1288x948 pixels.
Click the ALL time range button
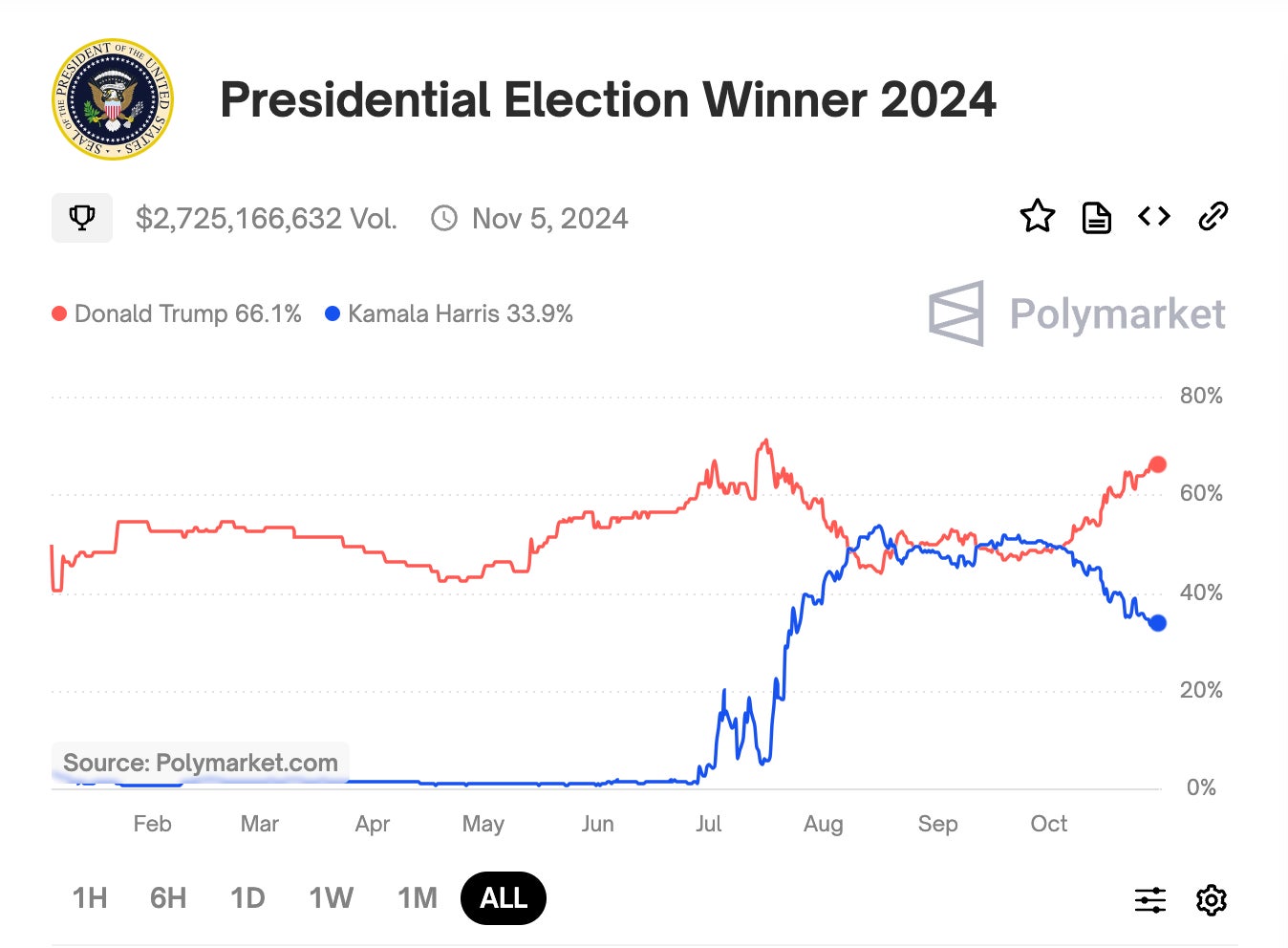click(x=503, y=897)
